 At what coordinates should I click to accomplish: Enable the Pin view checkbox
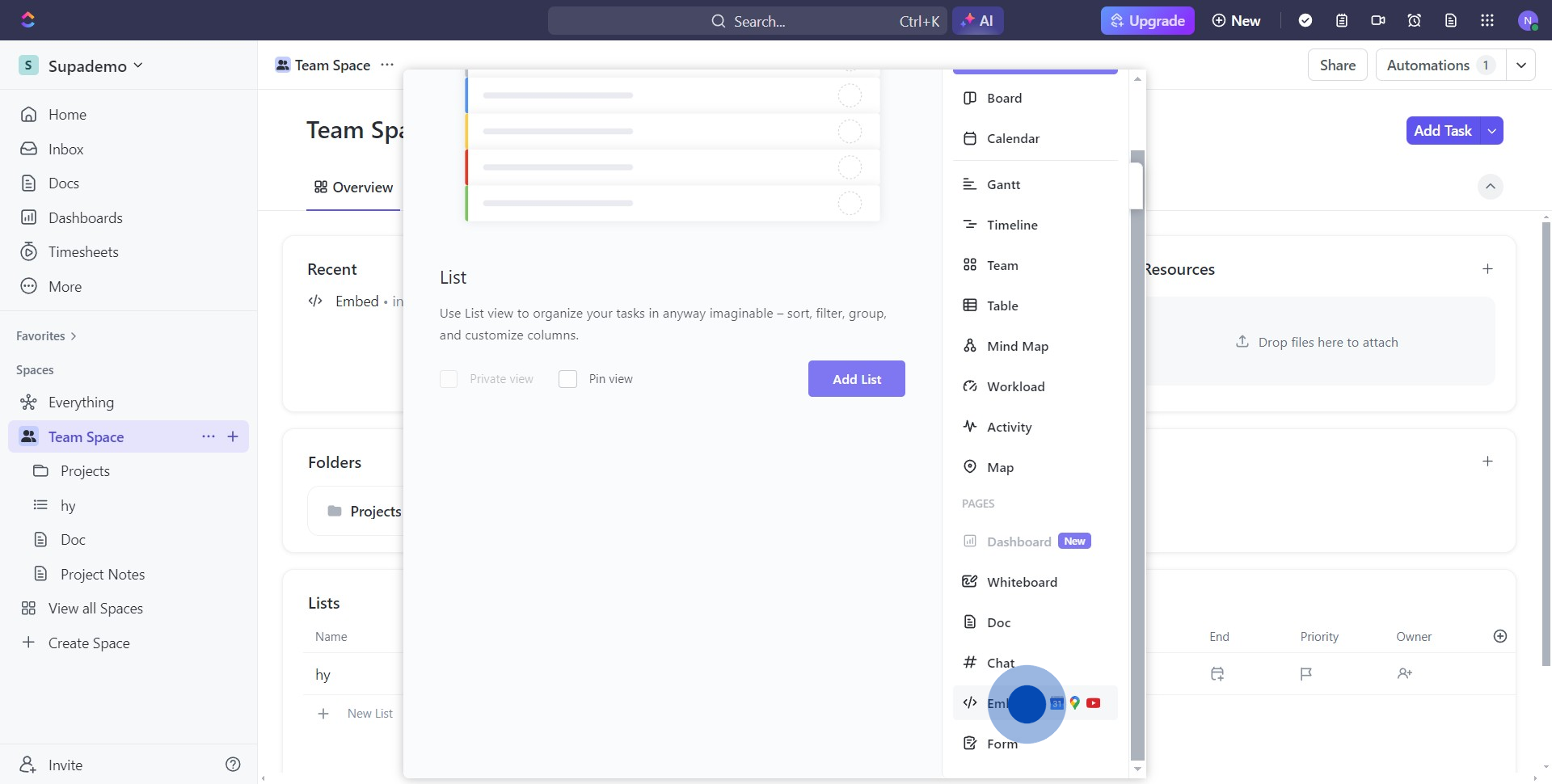[x=568, y=379]
